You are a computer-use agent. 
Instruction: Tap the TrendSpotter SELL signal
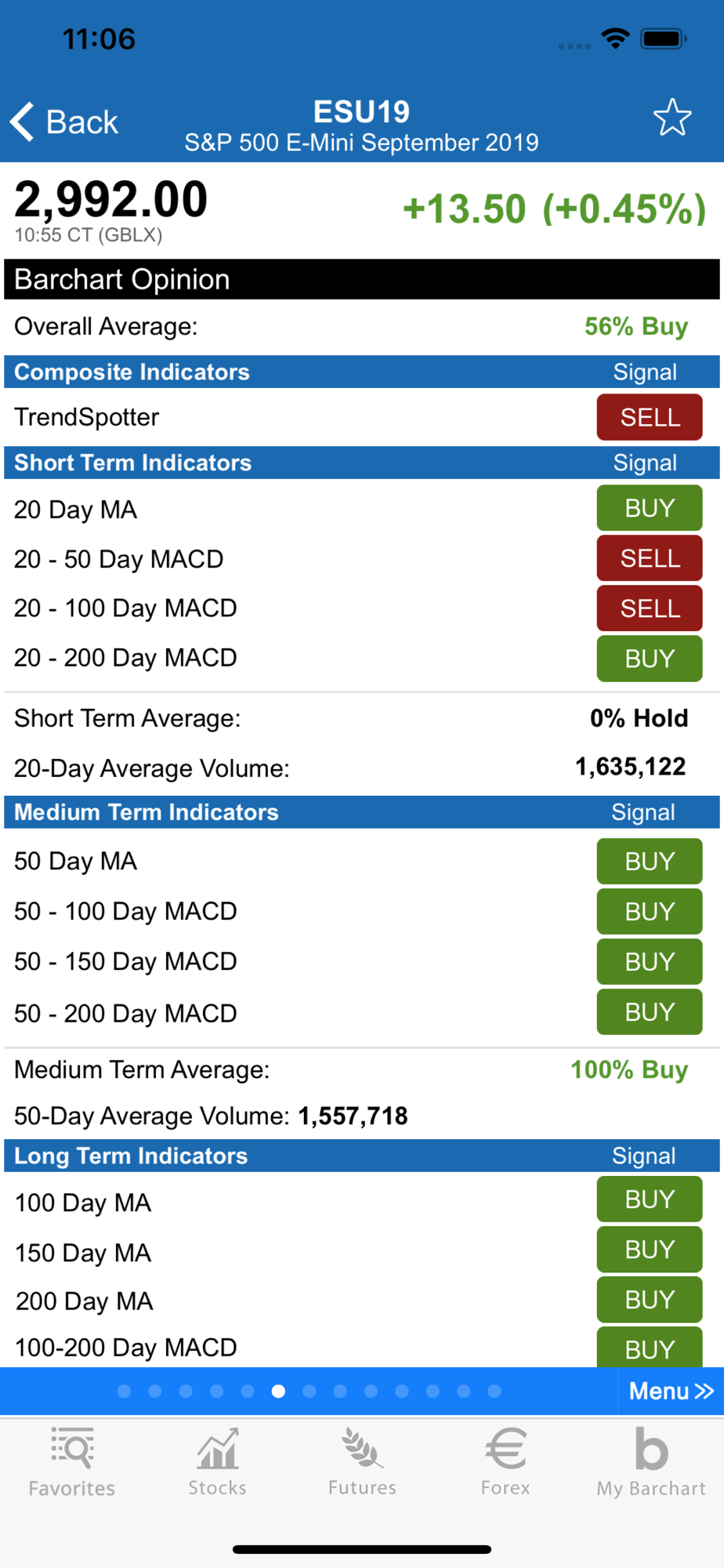pyautogui.click(x=649, y=418)
